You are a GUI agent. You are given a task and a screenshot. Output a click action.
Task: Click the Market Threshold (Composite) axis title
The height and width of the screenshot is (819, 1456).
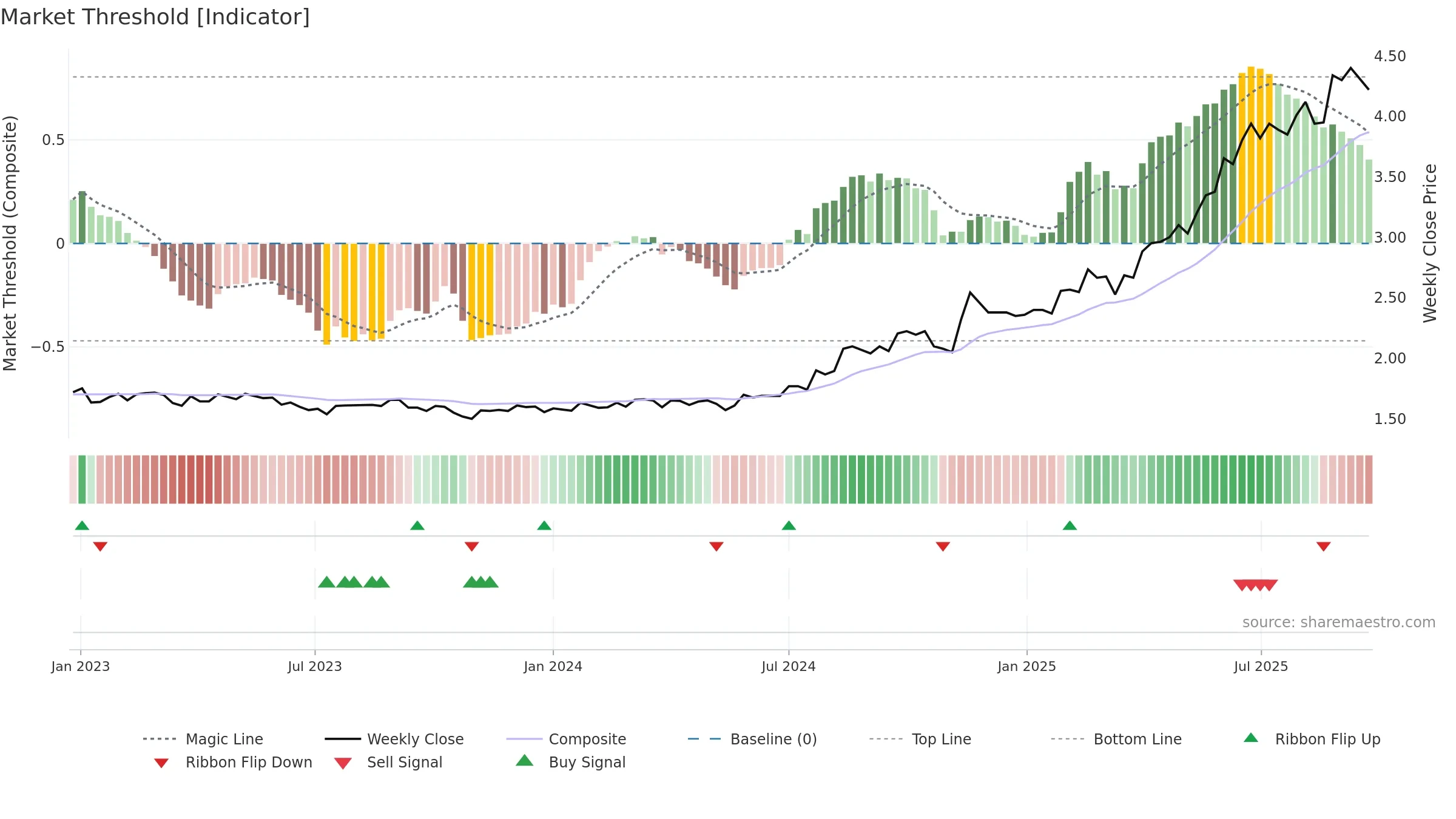10,243
